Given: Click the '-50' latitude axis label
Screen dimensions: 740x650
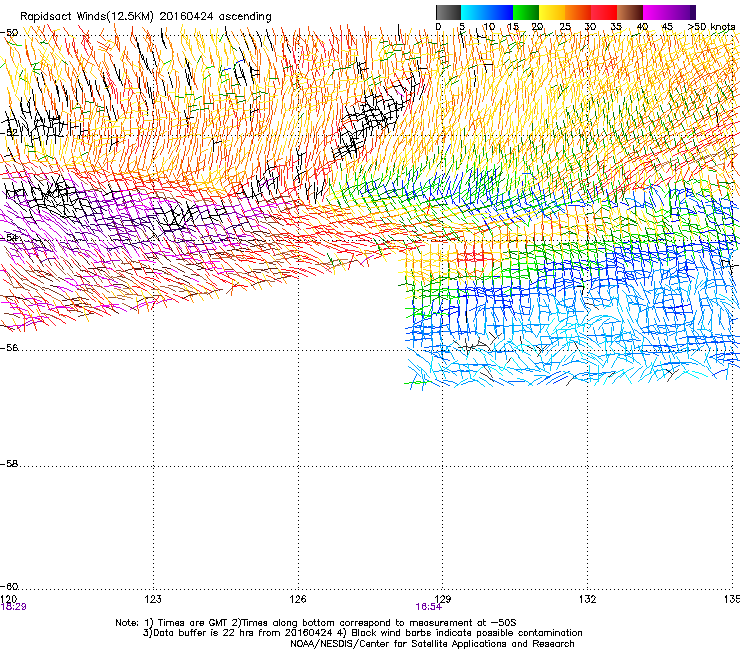Looking at the screenshot, I should click(x=9, y=33).
